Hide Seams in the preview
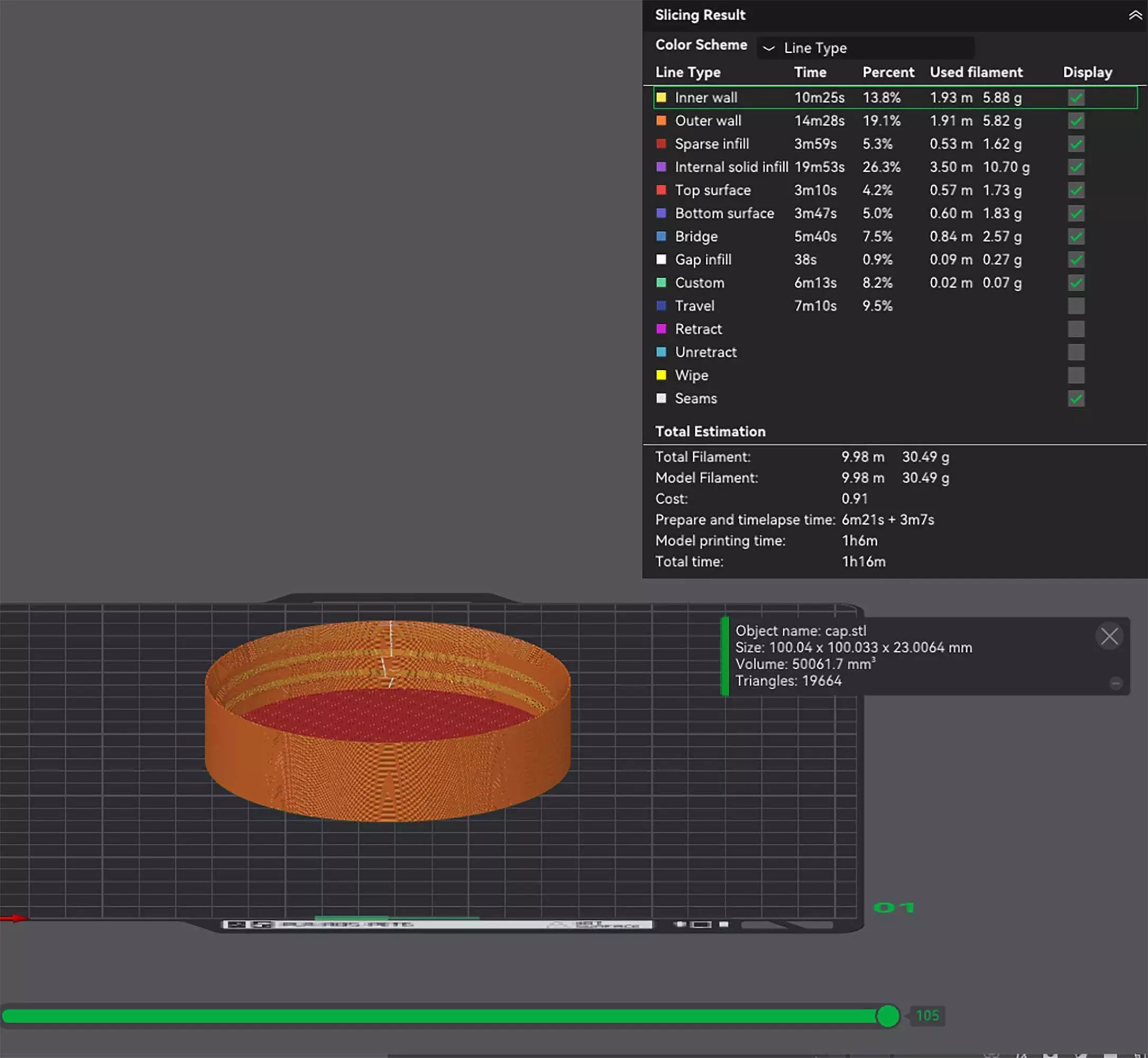The height and width of the screenshot is (1058, 1148). 1076,398
